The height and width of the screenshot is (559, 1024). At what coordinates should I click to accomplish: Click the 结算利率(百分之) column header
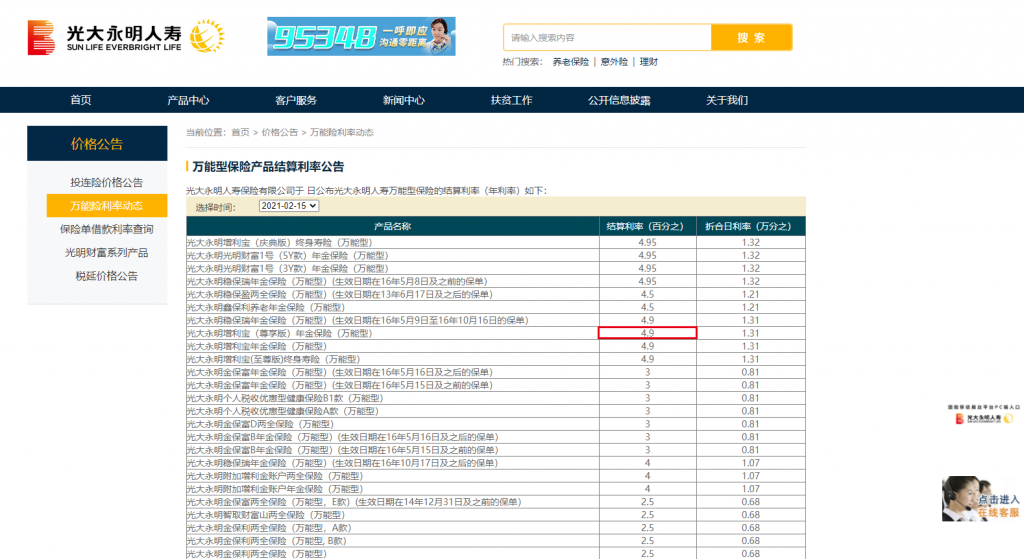click(647, 226)
